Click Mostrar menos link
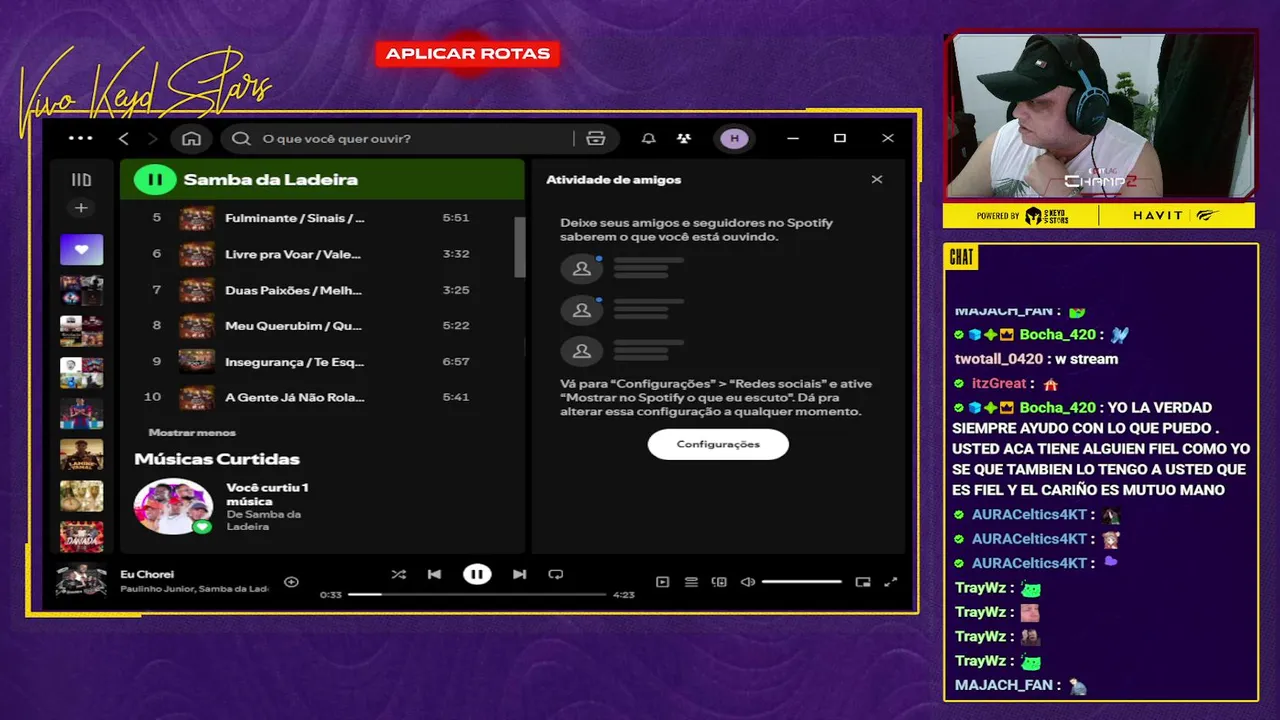 192,432
